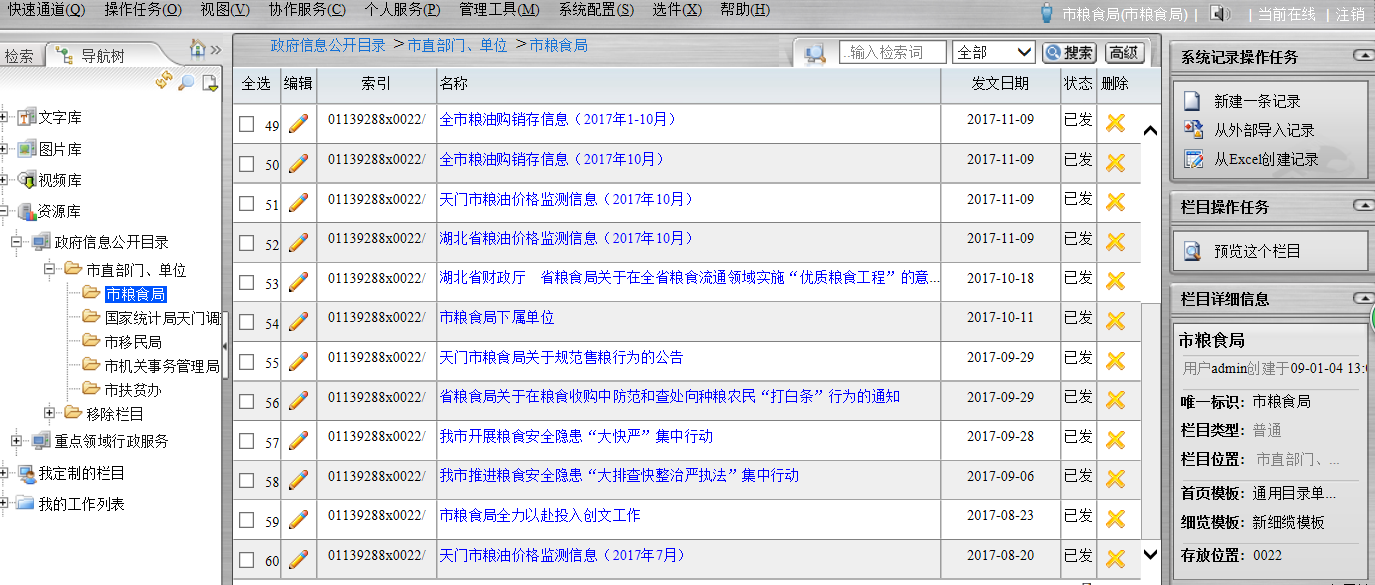This screenshot has width=1375, height=585.
Task: Click the 预览这个栏目 preview icon
Action: (x=1192, y=251)
